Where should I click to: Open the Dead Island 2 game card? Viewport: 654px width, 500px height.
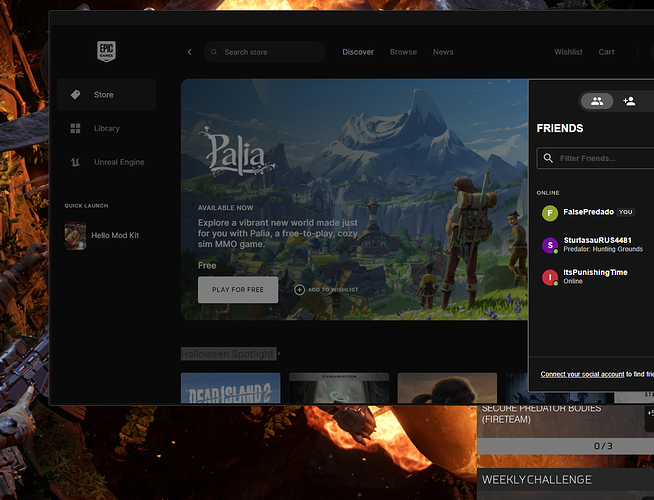(231, 388)
